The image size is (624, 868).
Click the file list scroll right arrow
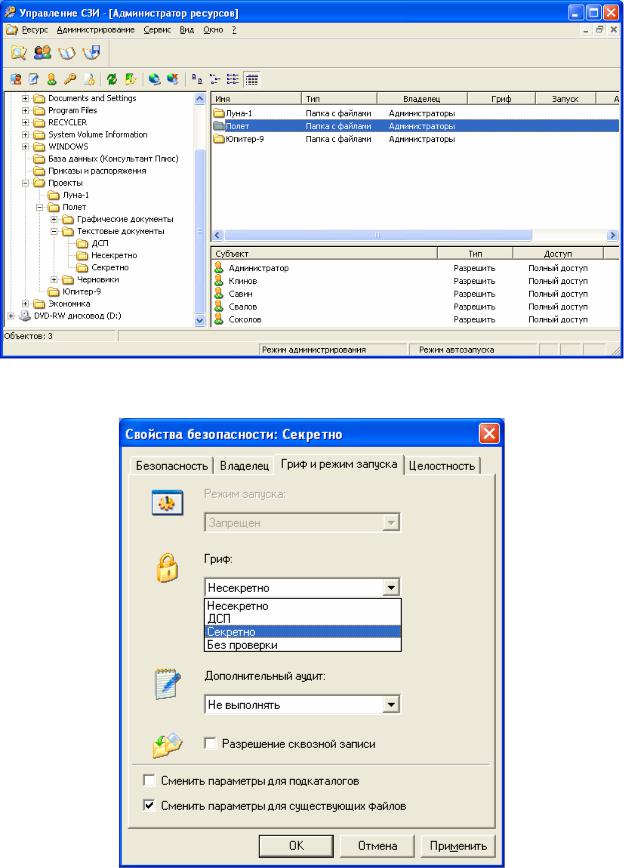point(612,235)
